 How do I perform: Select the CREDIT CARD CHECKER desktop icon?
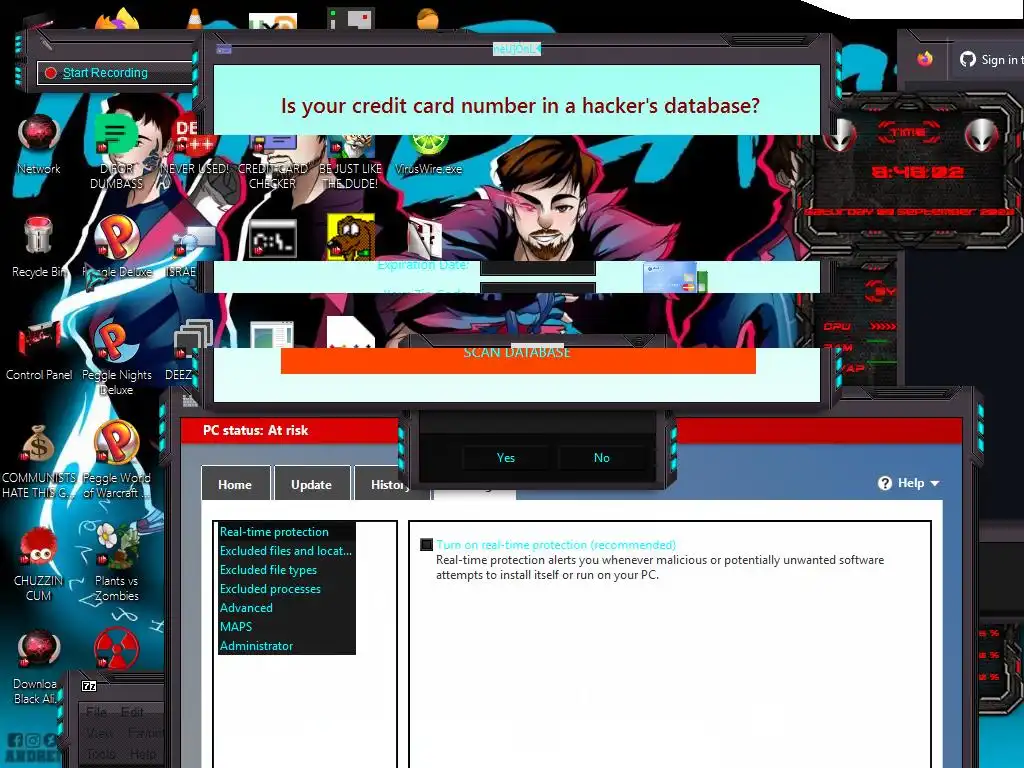pos(272,163)
